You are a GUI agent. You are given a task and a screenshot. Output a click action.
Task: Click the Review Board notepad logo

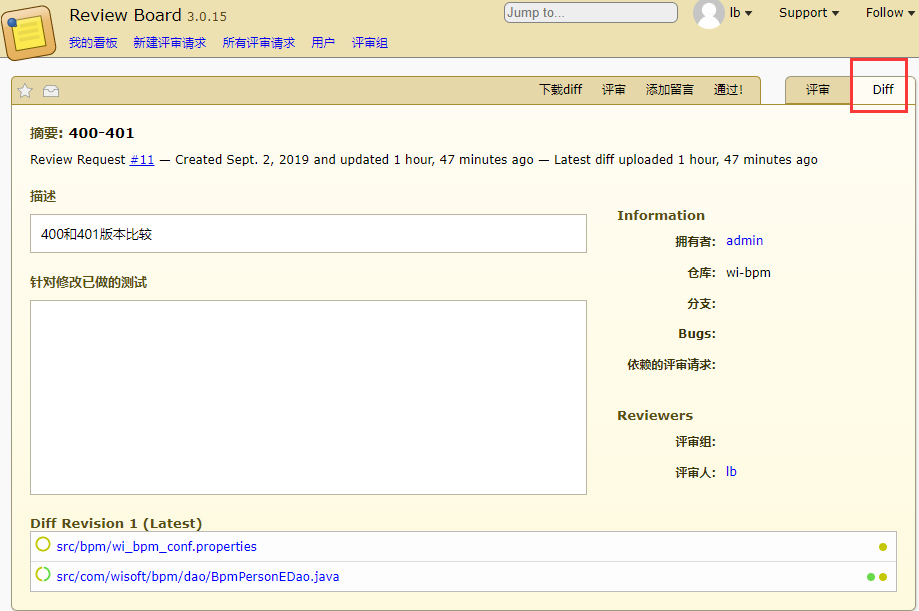(29, 33)
